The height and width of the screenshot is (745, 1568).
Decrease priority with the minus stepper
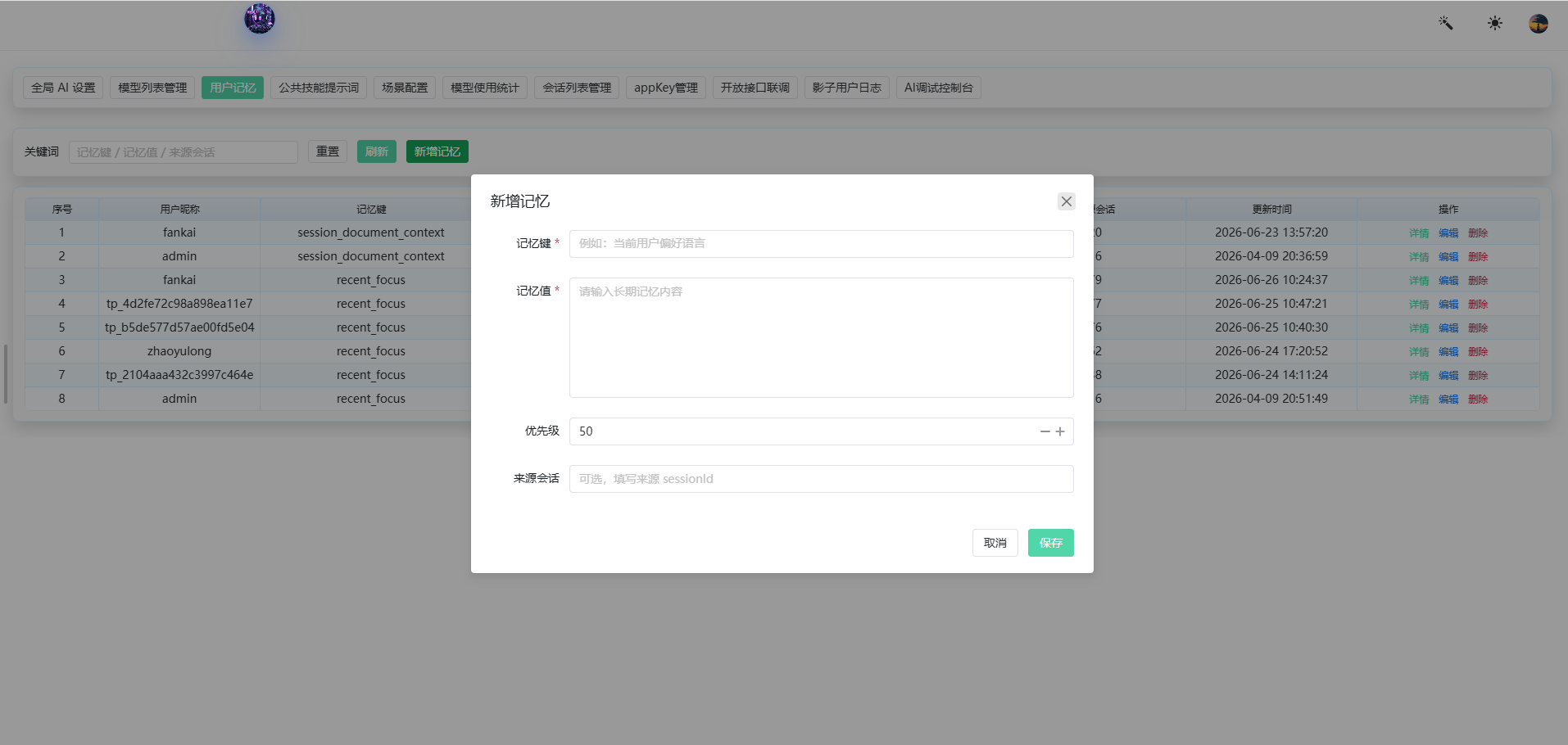[1045, 431]
